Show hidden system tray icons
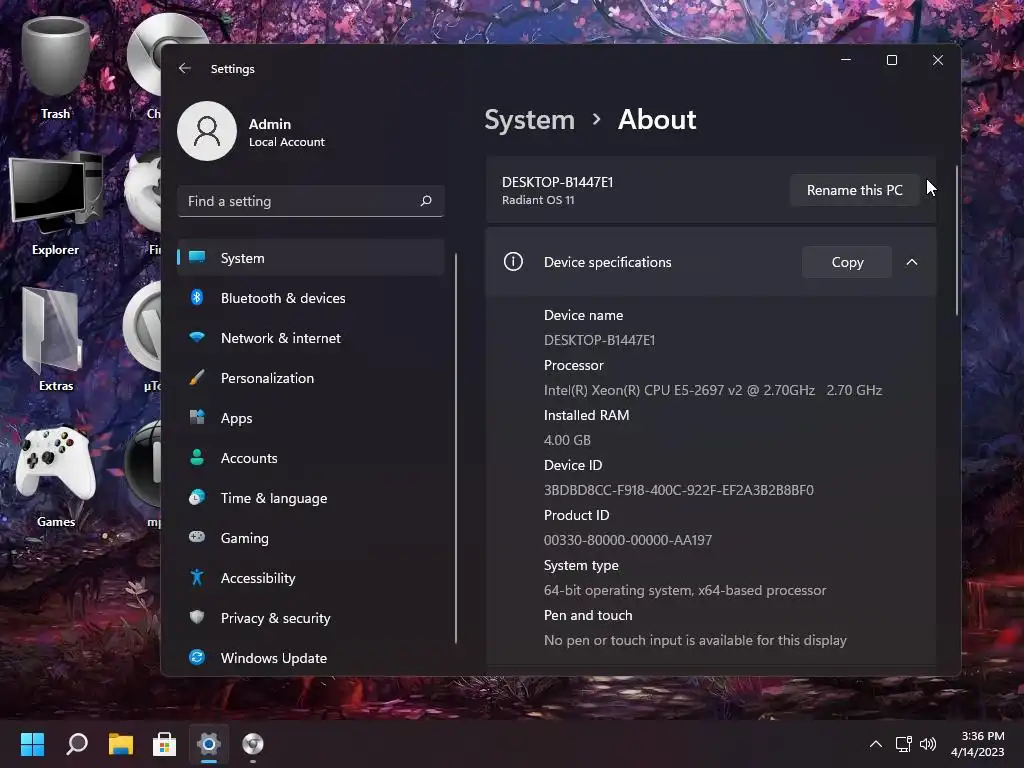 click(x=876, y=744)
